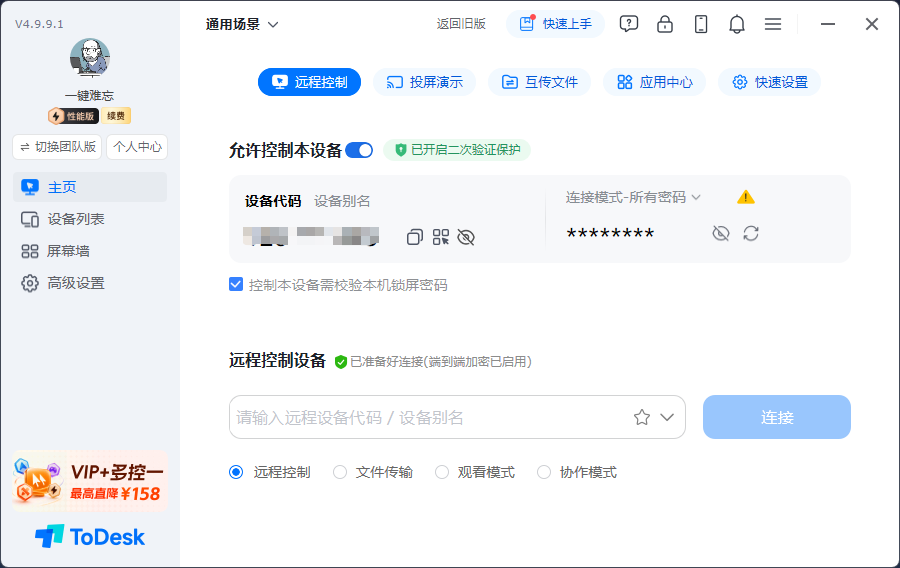900x568 pixels.
Task: Open the mobile phone device icon
Action: point(701,24)
